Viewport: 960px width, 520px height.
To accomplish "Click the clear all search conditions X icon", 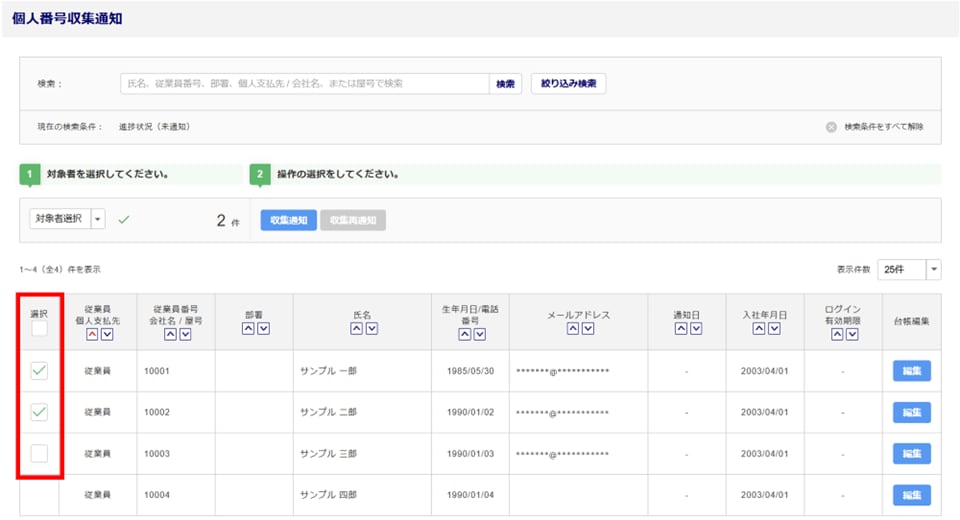I will click(x=831, y=127).
